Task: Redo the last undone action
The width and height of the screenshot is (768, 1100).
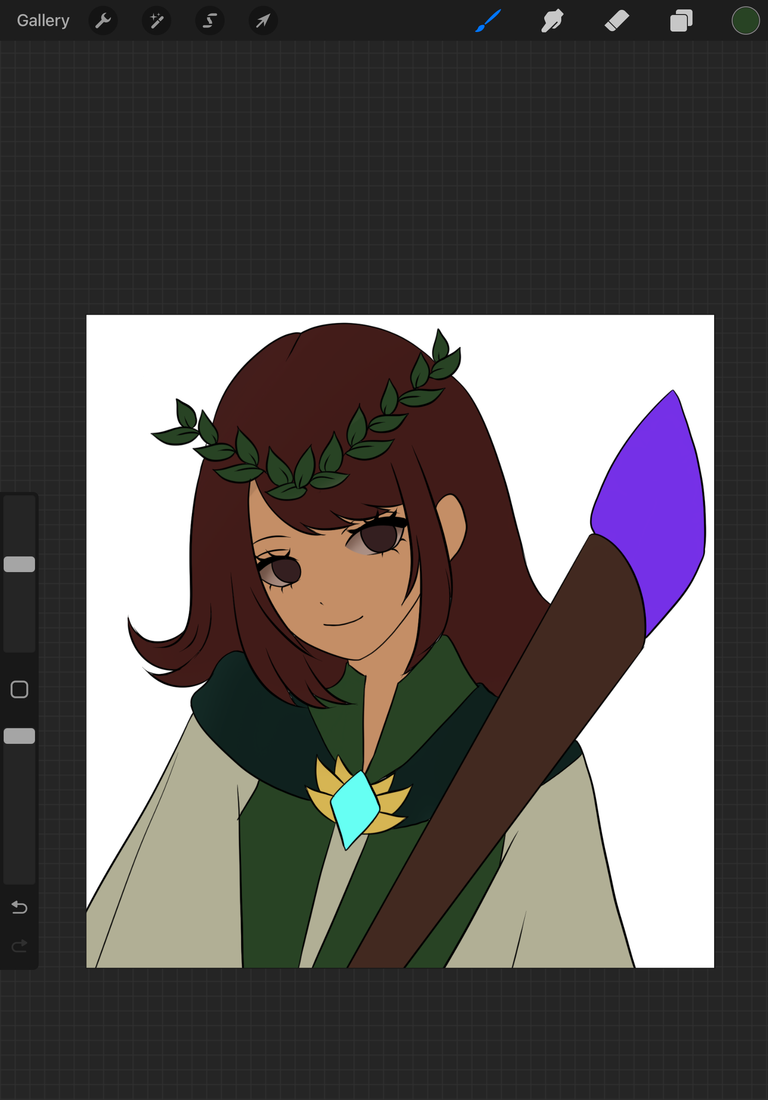Action: pyautogui.click(x=20, y=946)
